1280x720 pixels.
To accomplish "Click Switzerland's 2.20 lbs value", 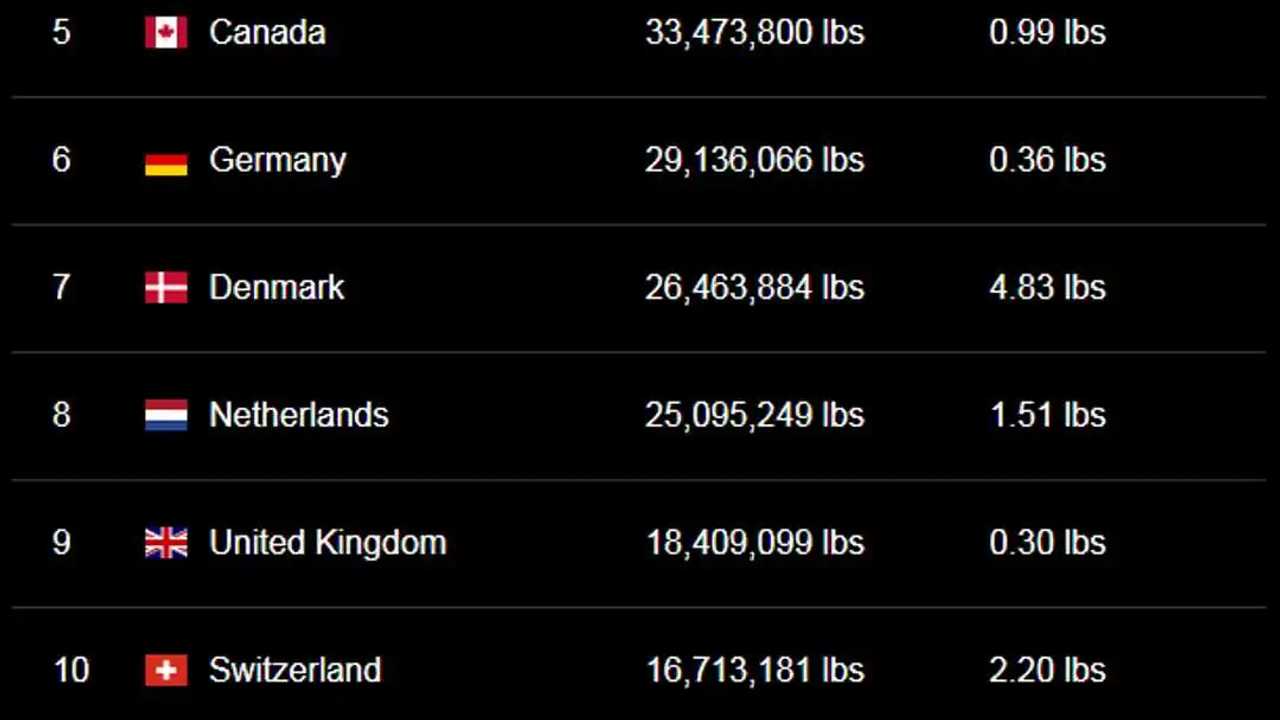I will click(x=1047, y=670).
